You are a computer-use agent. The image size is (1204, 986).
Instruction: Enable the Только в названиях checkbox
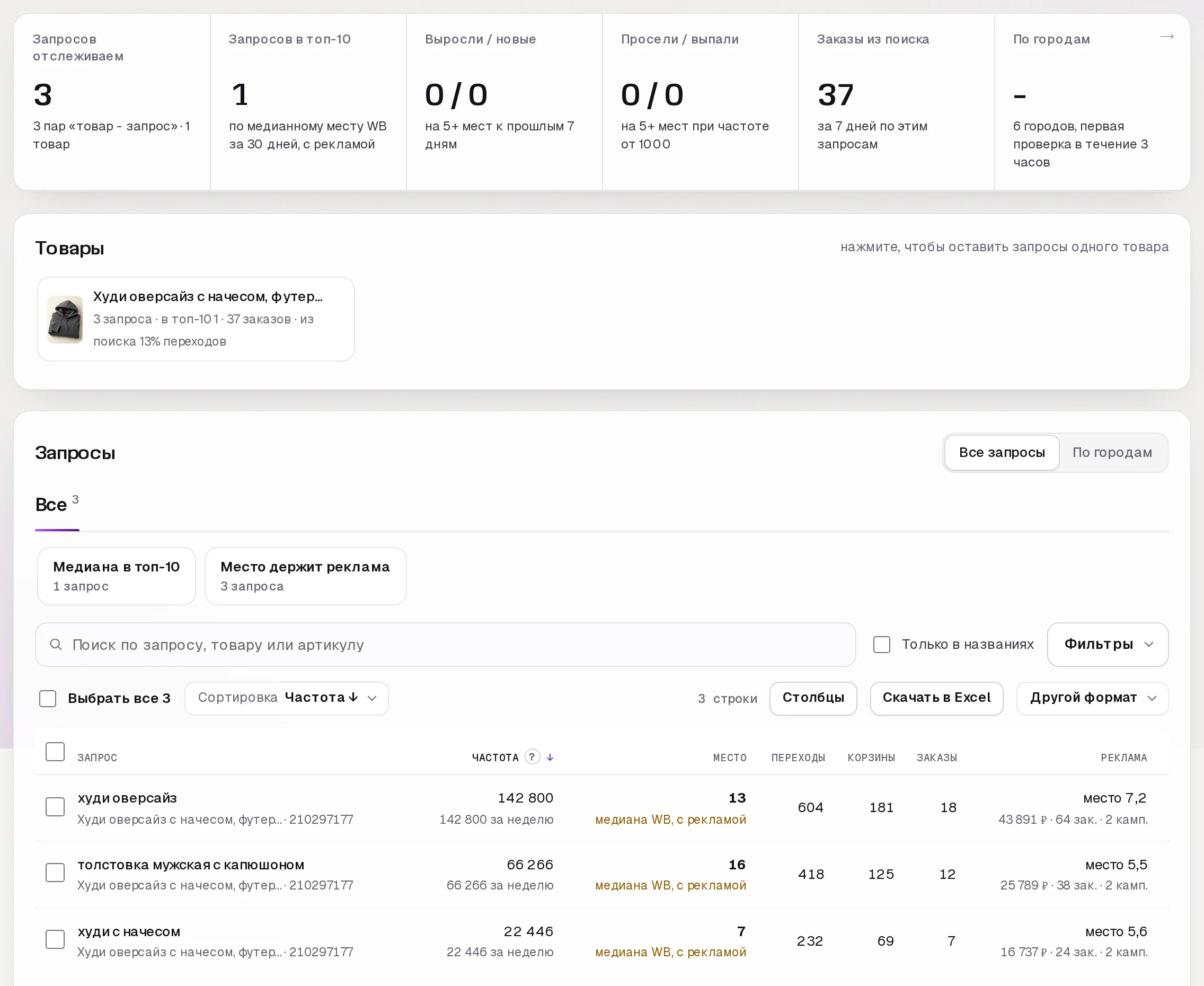tap(882, 644)
